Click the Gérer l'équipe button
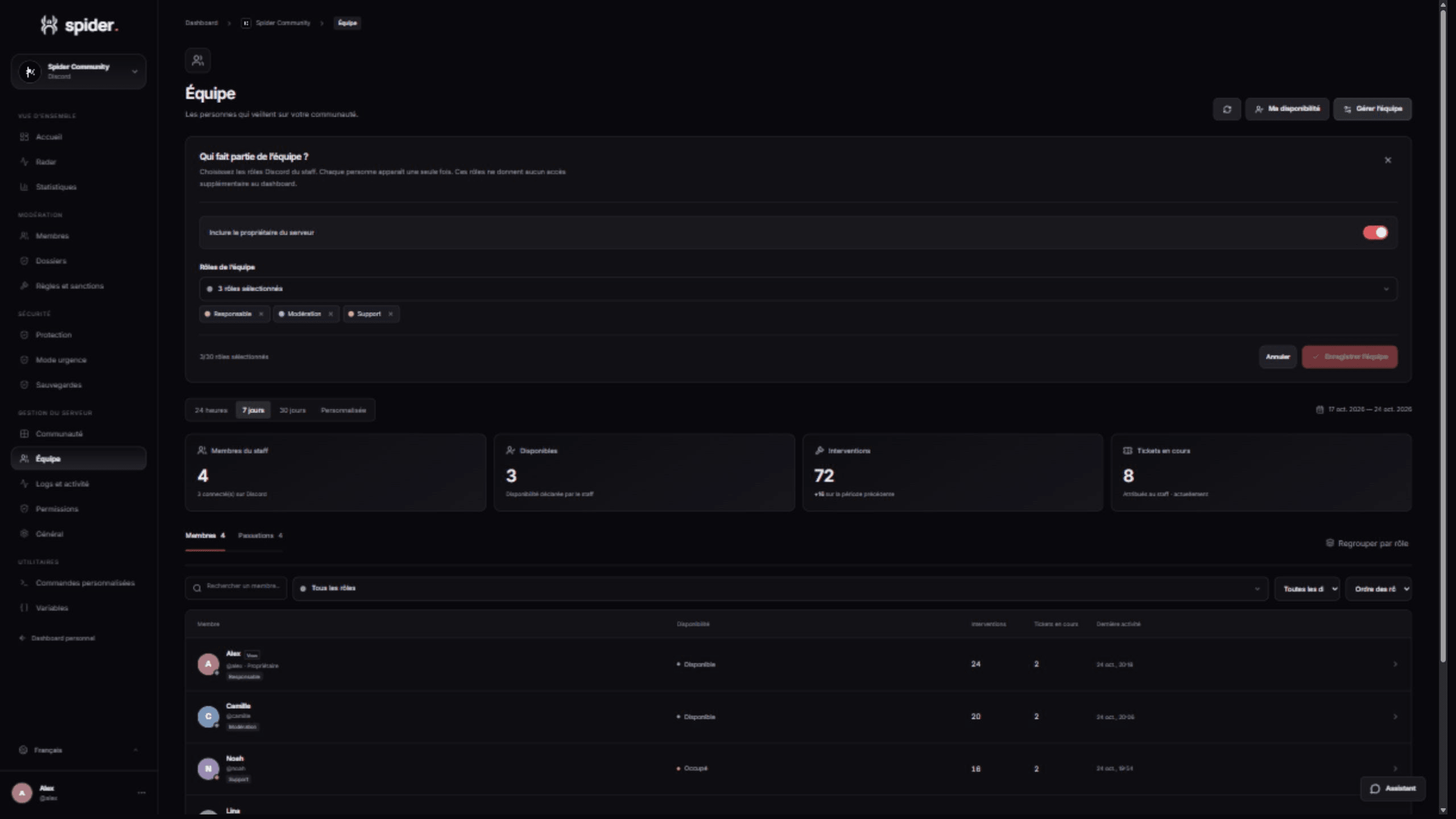 1372,109
